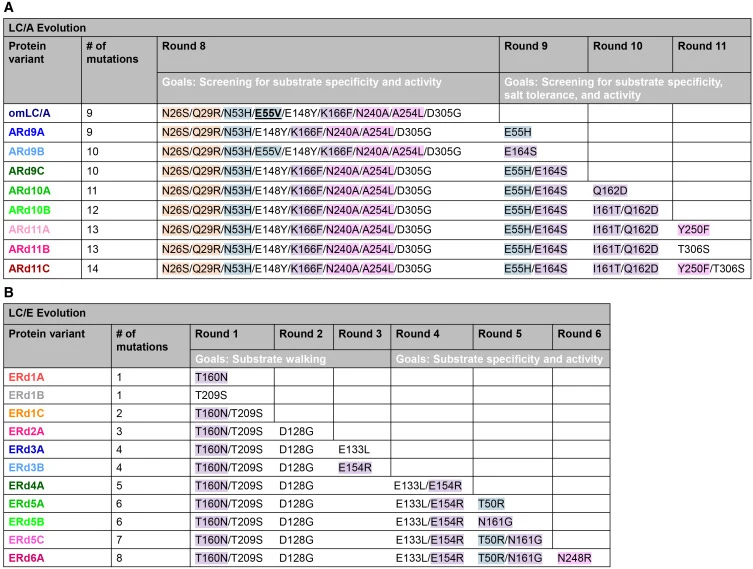
Task: Select the ERd1B variant label
Action: [26, 395]
